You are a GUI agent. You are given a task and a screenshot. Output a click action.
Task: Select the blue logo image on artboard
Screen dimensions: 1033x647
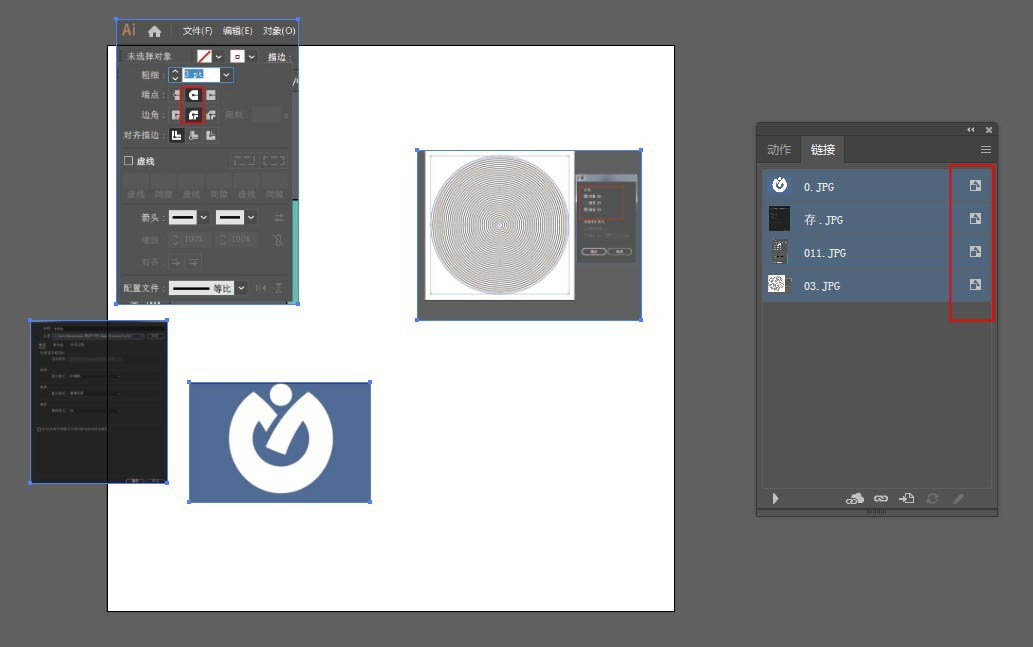(279, 441)
